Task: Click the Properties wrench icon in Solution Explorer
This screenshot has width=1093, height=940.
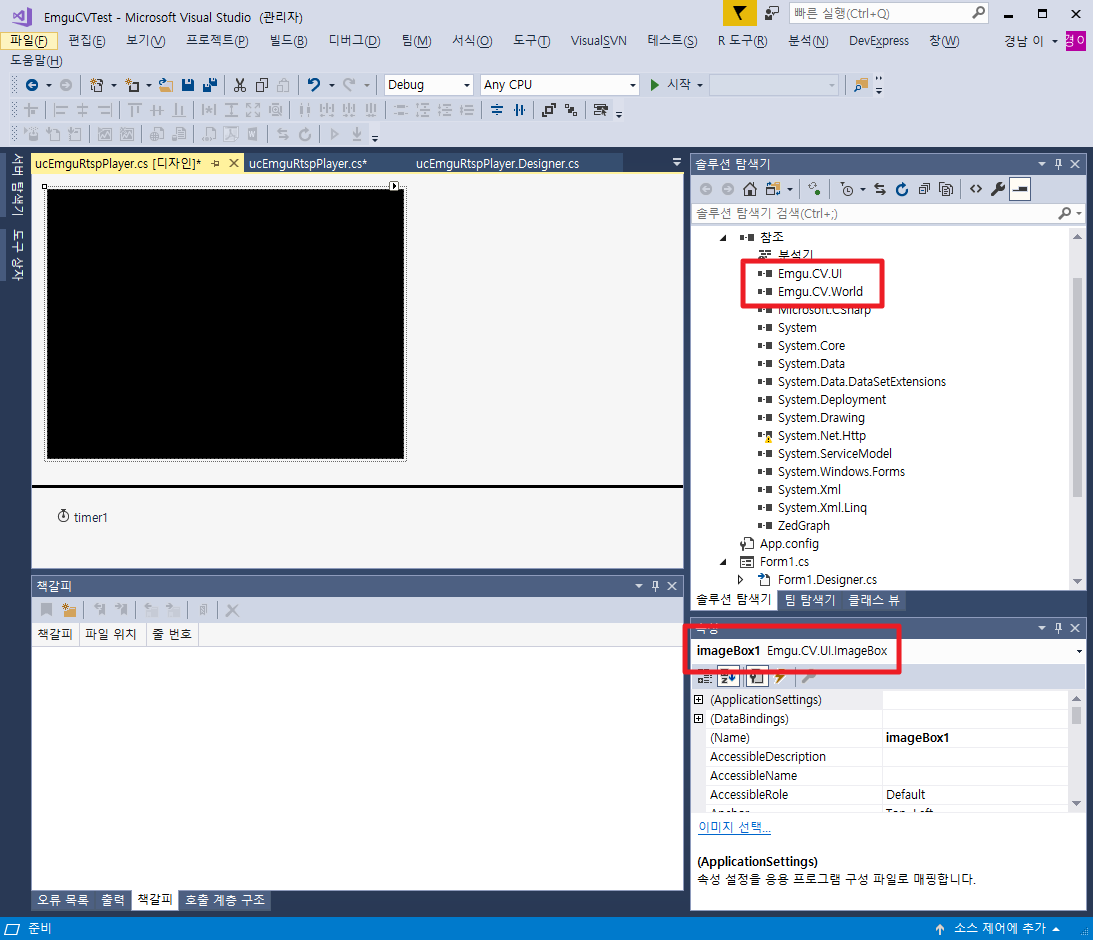Action: pyautogui.click(x=995, y=189)
